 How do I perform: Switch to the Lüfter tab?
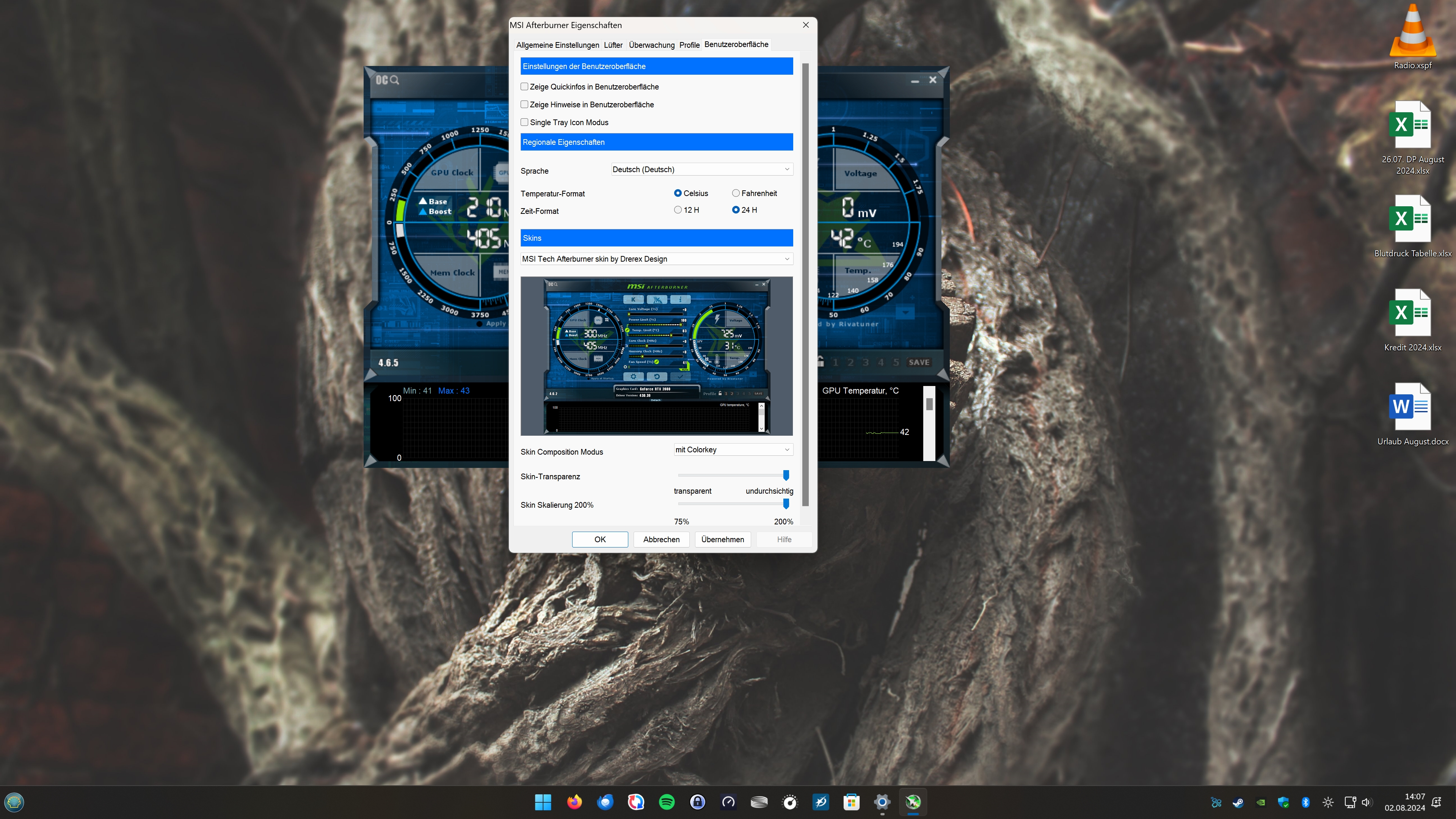click(613, 45)
